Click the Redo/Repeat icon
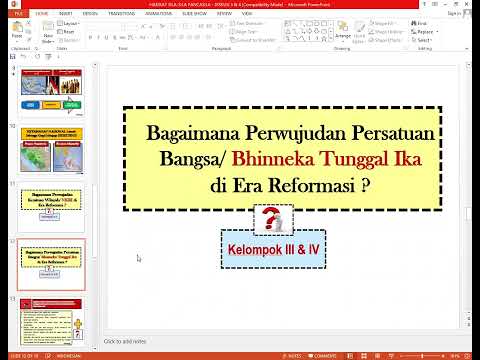Viewport: 480px width, 360px height. click(x=37, y=57)
